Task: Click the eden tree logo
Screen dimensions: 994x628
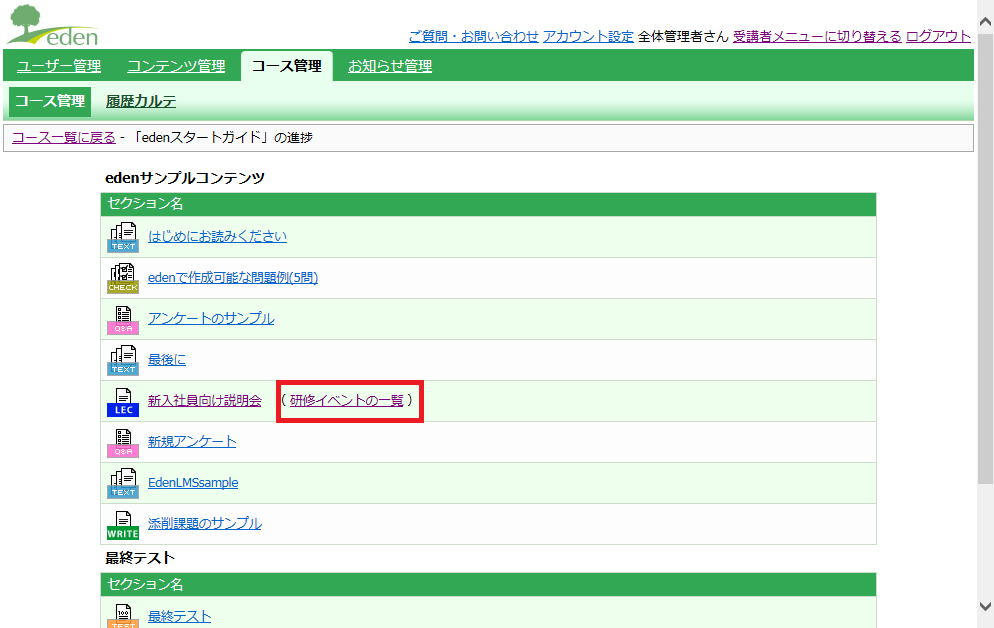Action: click(x=53, y=25)
